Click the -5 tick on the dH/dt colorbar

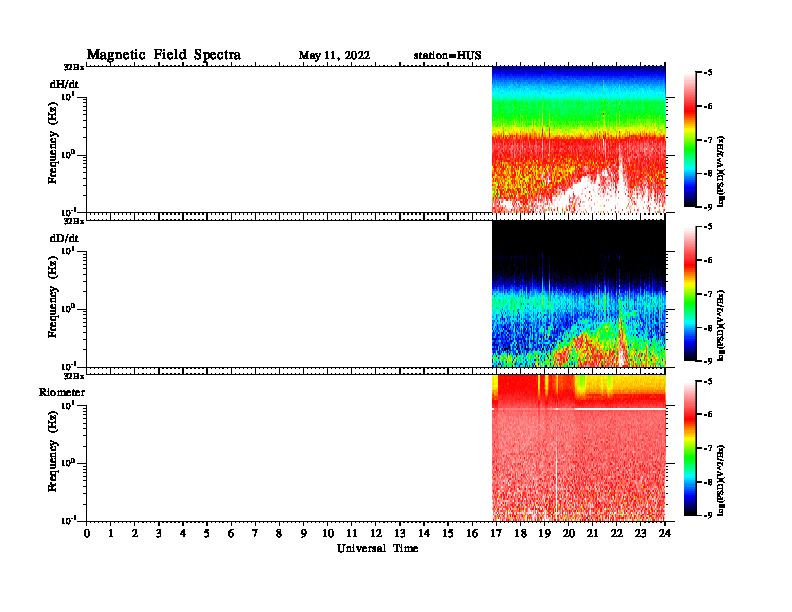click(708, 73)
